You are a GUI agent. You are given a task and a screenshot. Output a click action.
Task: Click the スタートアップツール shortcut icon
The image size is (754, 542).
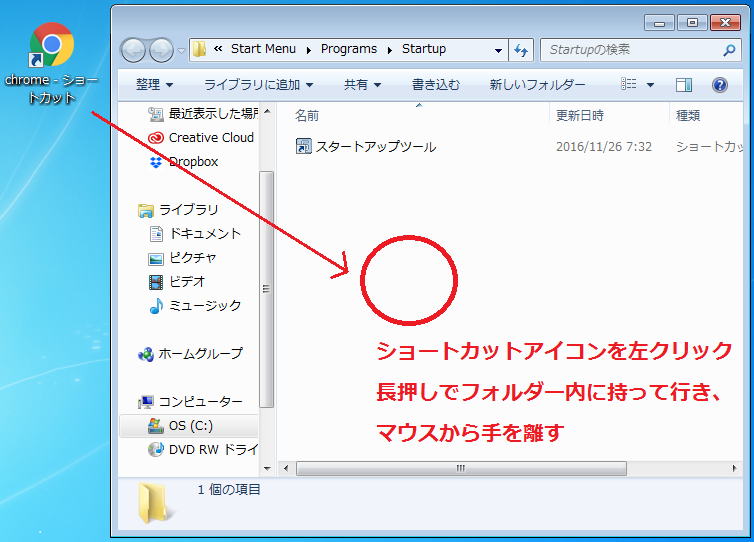(303, 146)
